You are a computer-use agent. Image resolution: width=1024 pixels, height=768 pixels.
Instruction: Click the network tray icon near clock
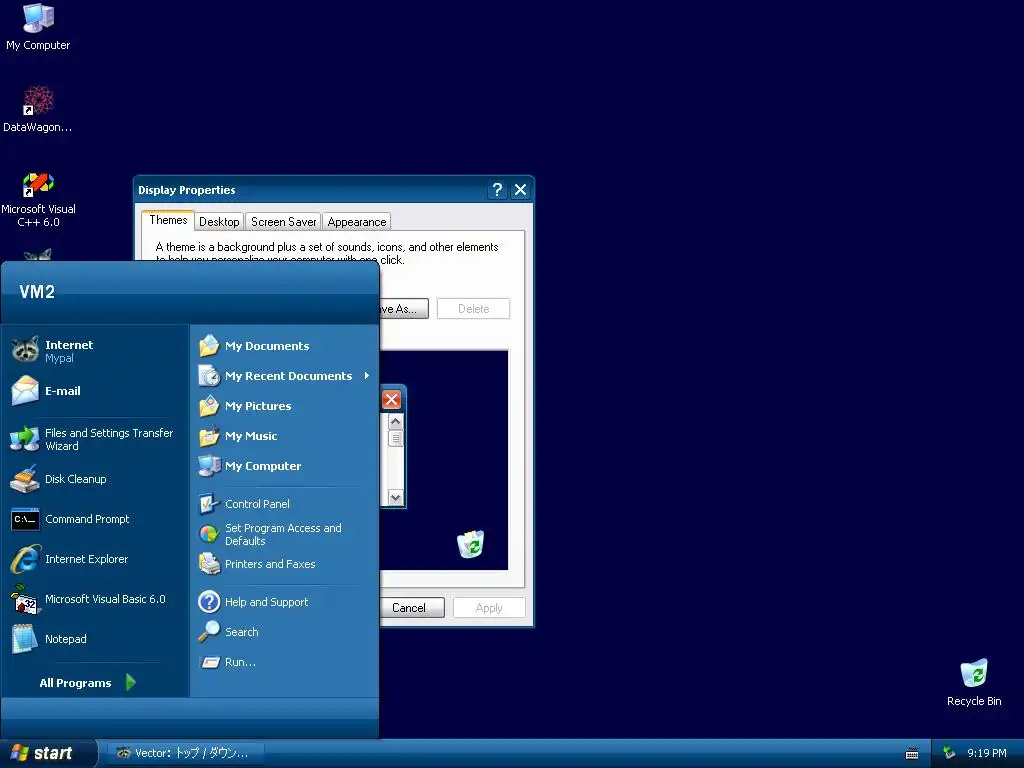click(949, 753)
